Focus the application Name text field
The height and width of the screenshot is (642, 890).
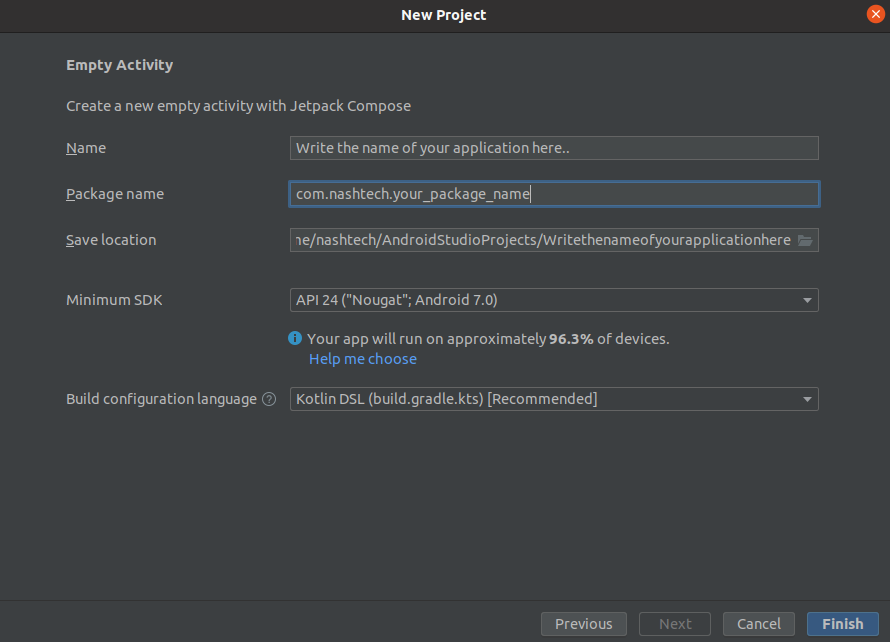[x=553, y=148]
